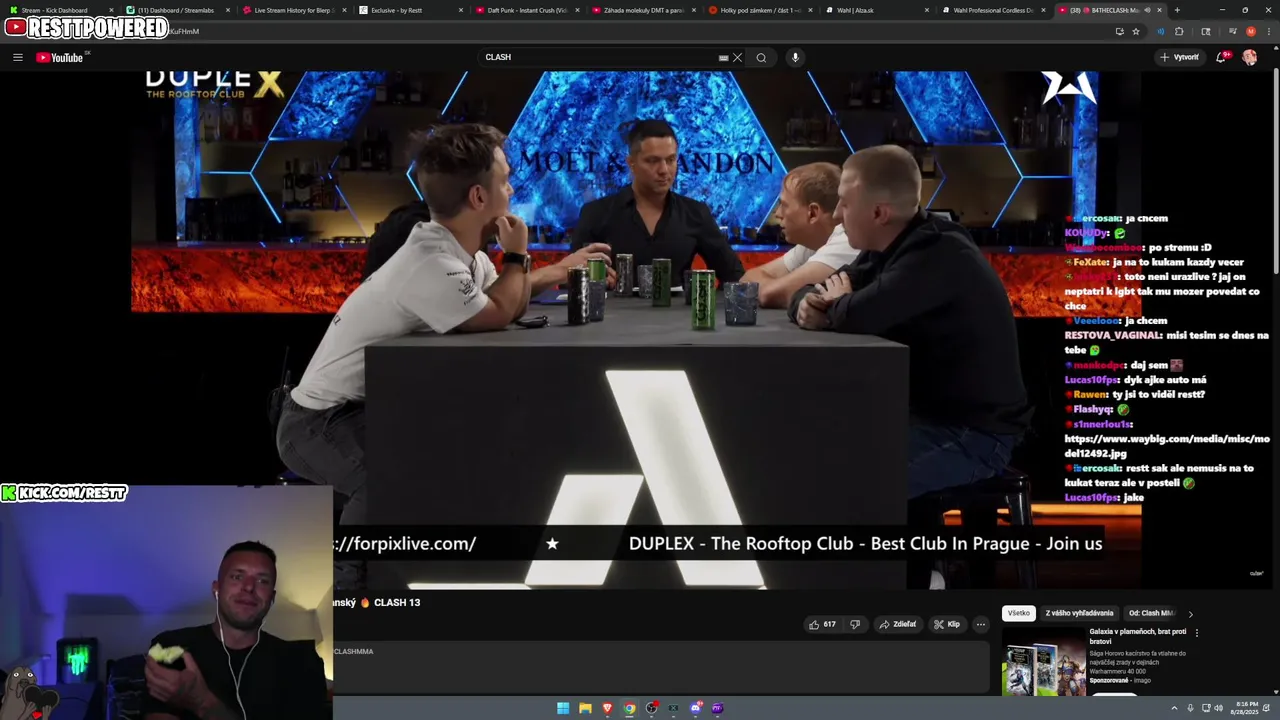Go to the YouTube home logo
This screenshot has width=1280, height=720.
[62, 57]
